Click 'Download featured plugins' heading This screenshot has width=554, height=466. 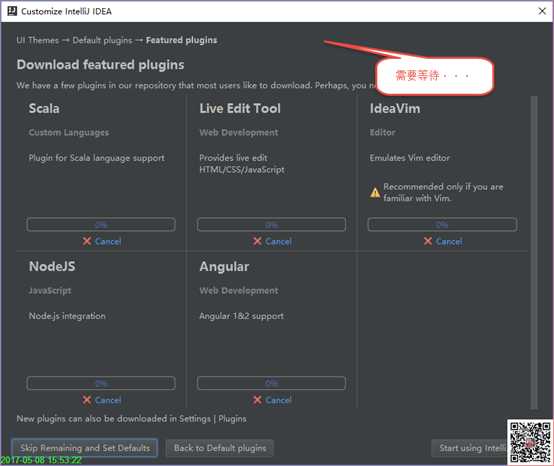click(100, 65)
